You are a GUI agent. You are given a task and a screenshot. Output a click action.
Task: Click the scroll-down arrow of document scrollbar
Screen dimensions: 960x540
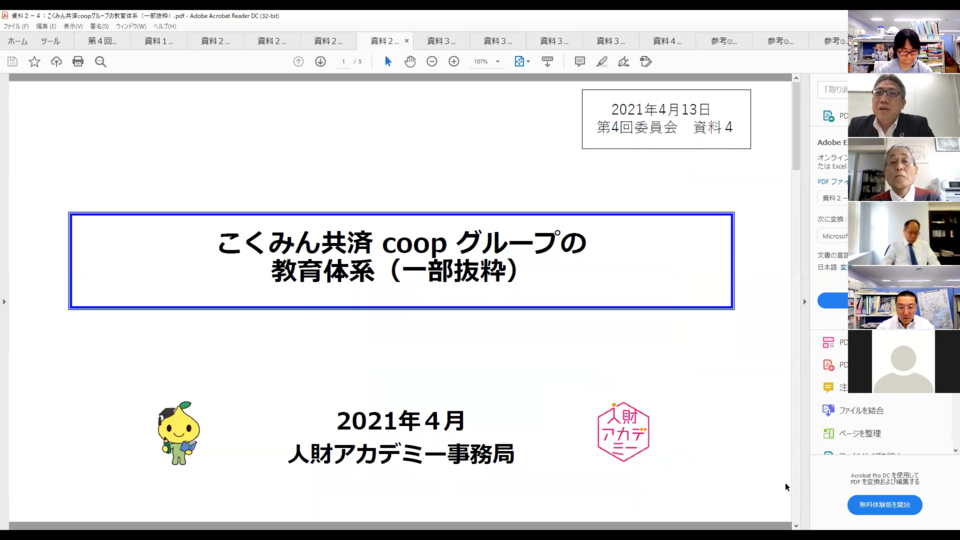pos(796,525)
